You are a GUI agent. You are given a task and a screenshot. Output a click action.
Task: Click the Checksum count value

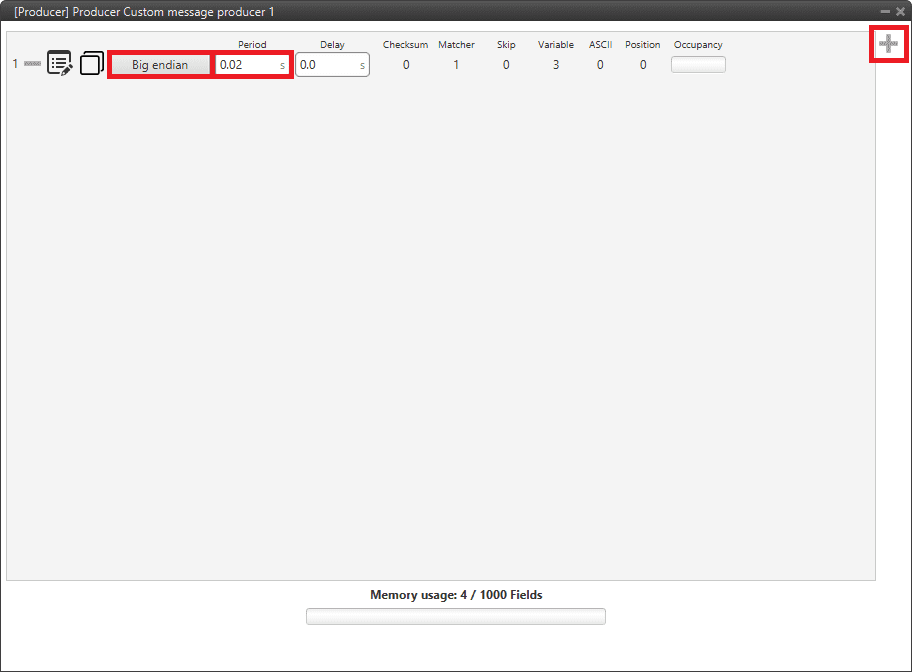406,65
